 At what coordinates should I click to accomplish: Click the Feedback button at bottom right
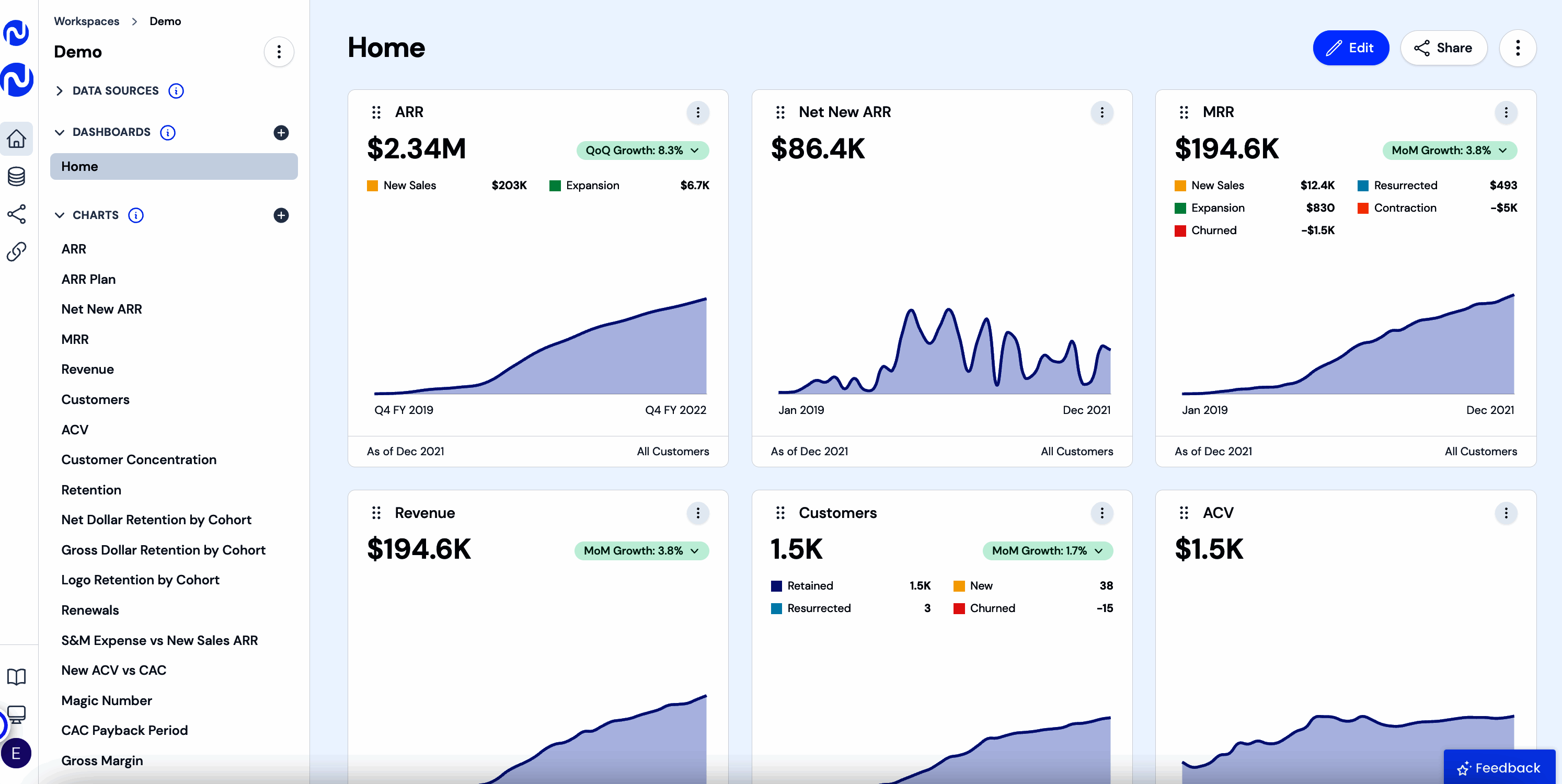[x=1499, y=767]
